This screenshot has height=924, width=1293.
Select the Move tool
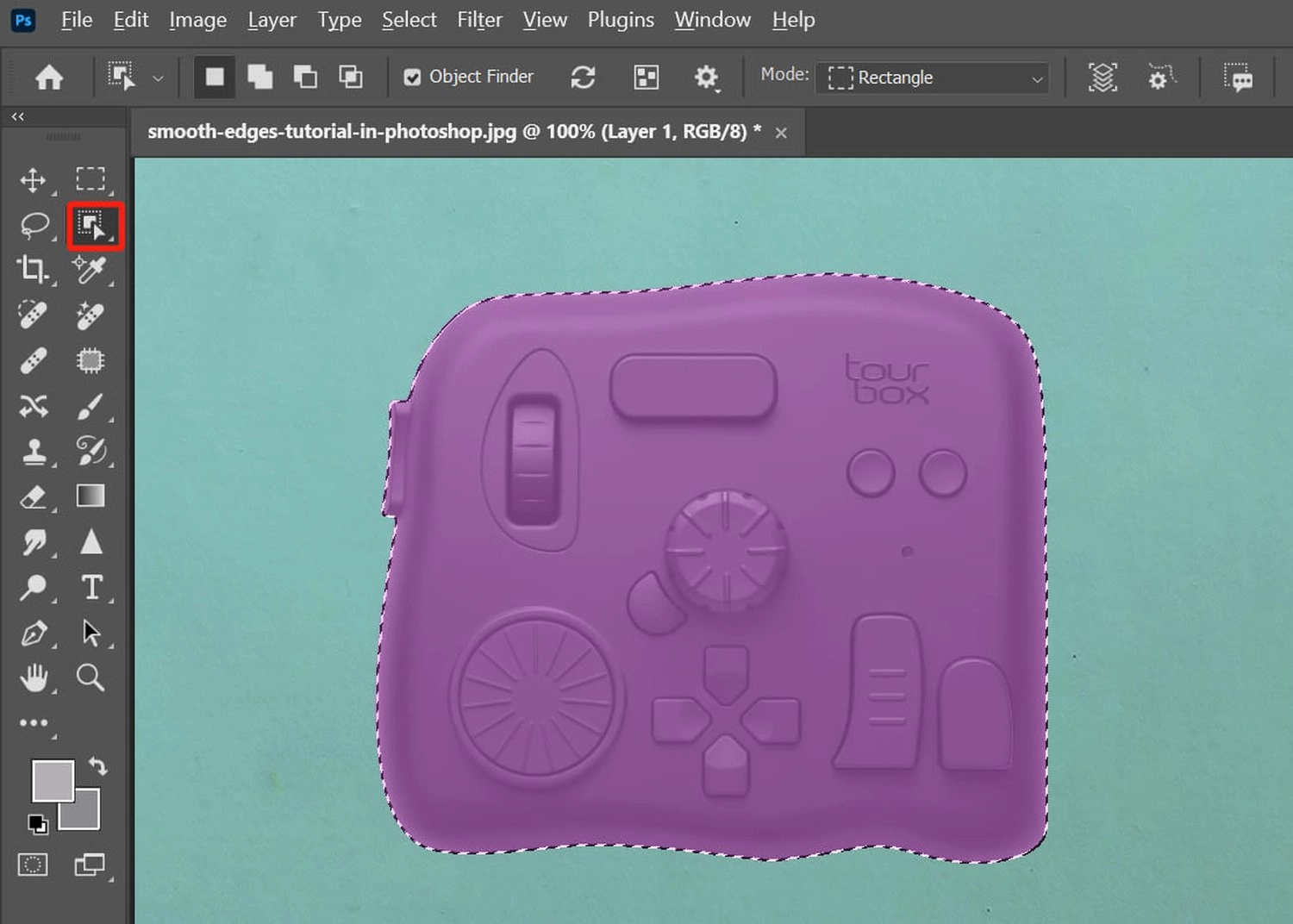point(33,180)
